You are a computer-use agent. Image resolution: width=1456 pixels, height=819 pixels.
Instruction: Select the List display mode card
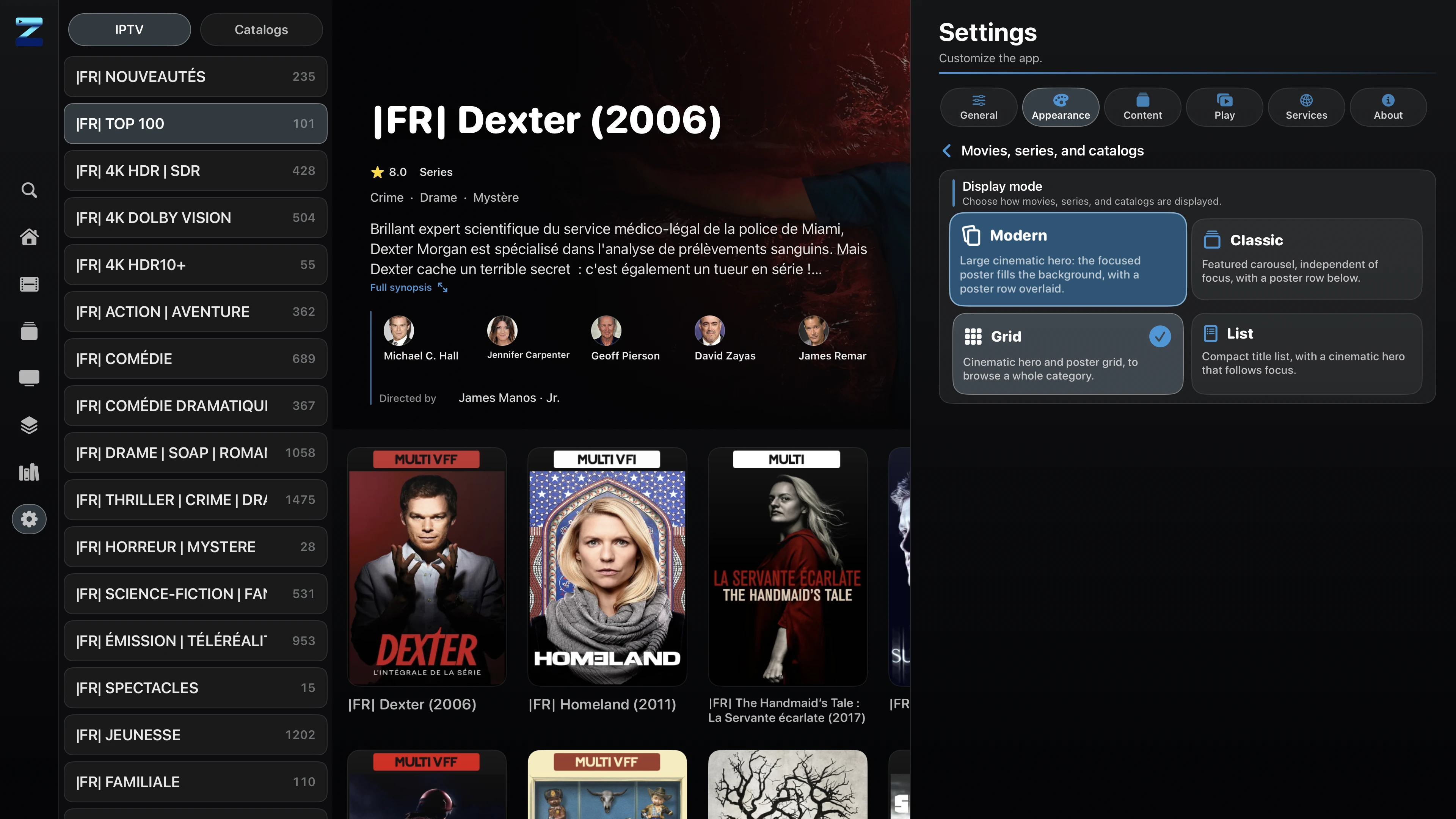pos(1306,354)
